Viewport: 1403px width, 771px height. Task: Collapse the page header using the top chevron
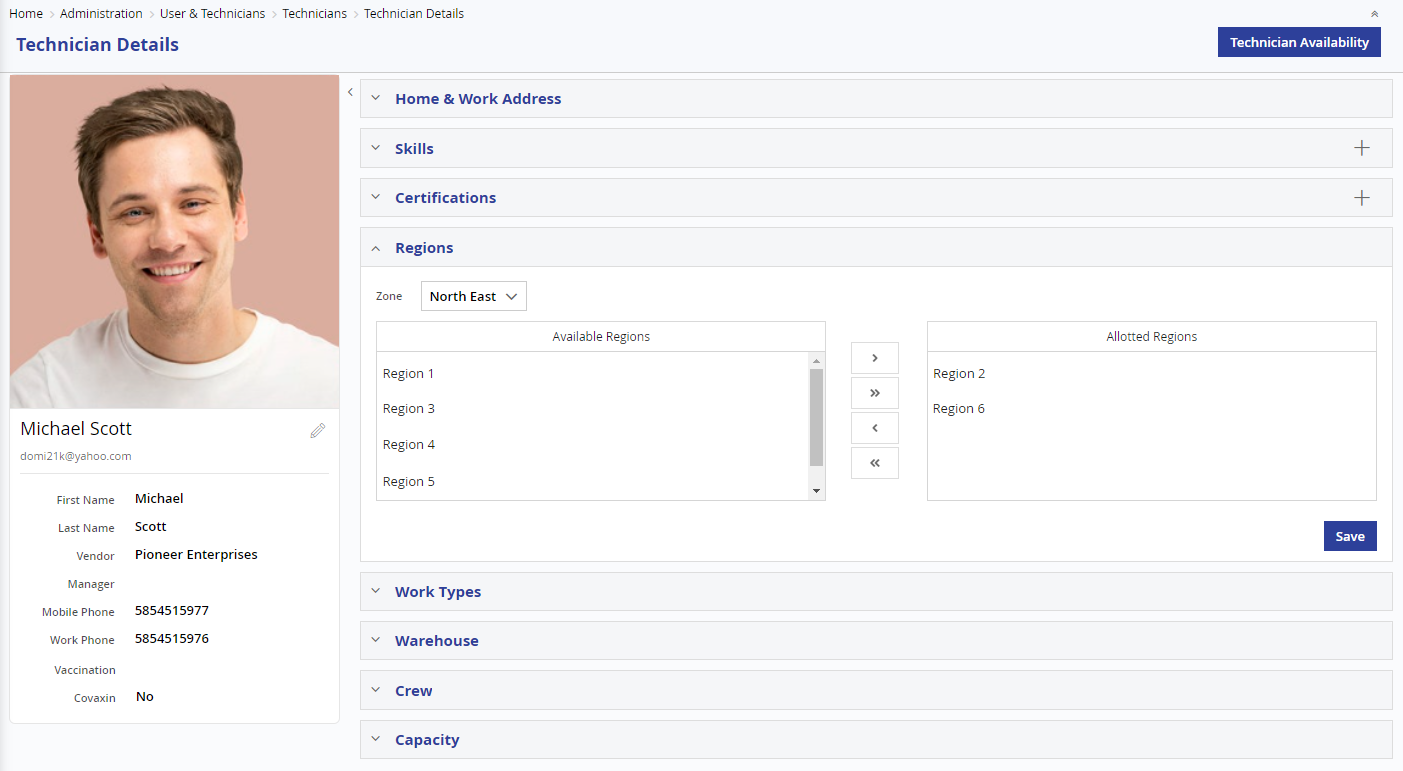coord(1374,13)
